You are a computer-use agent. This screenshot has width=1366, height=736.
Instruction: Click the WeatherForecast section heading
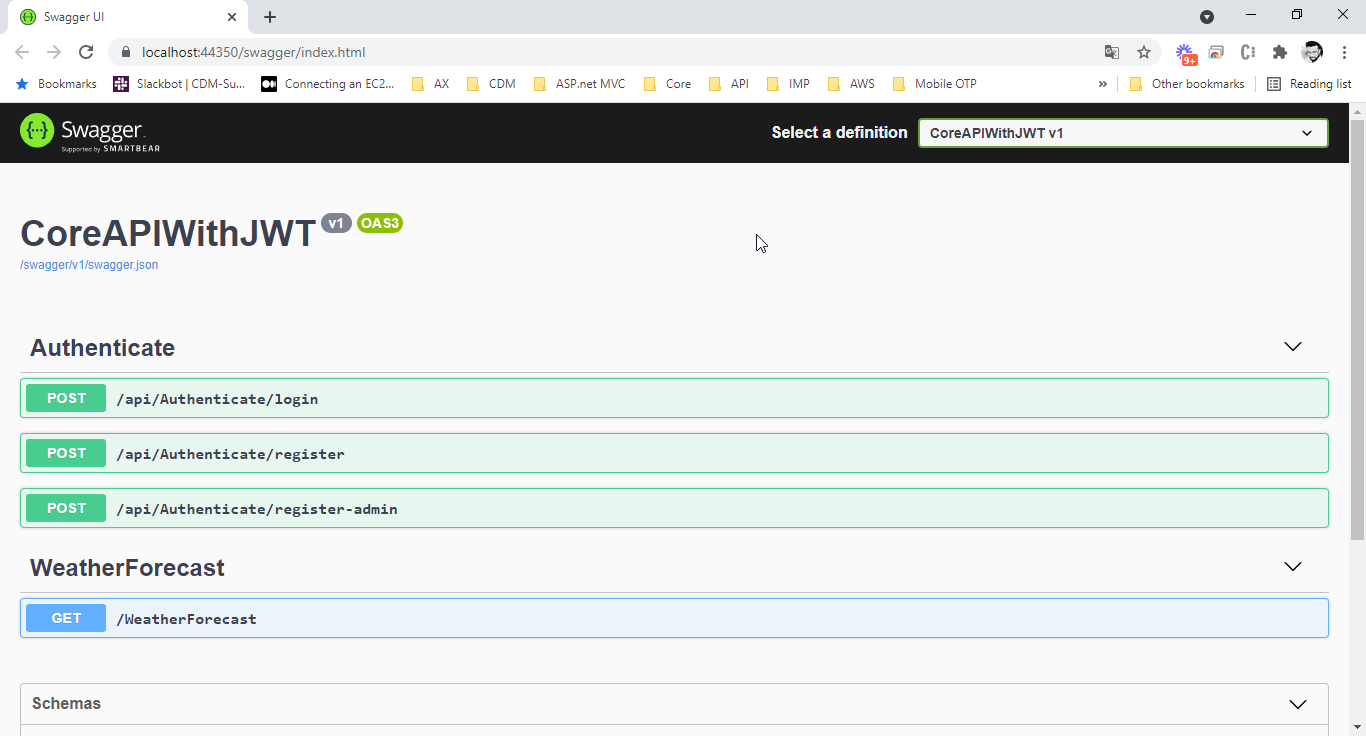(x=127, y=568)
